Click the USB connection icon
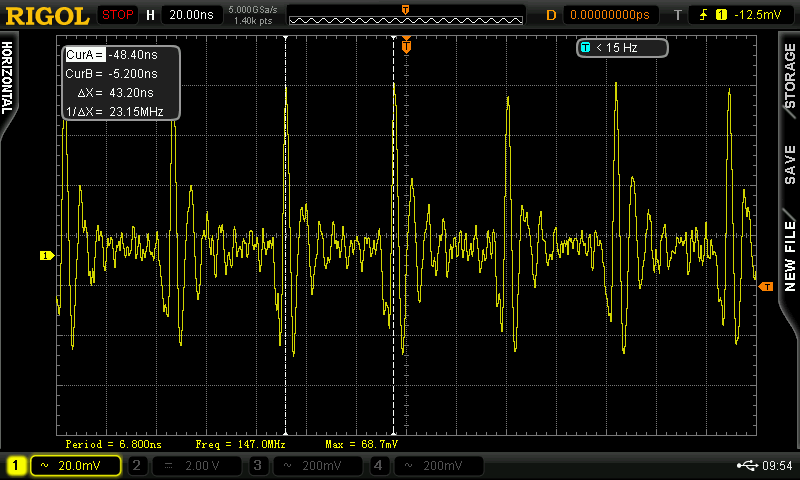The image size is (800, 480). tap(748, 465)
